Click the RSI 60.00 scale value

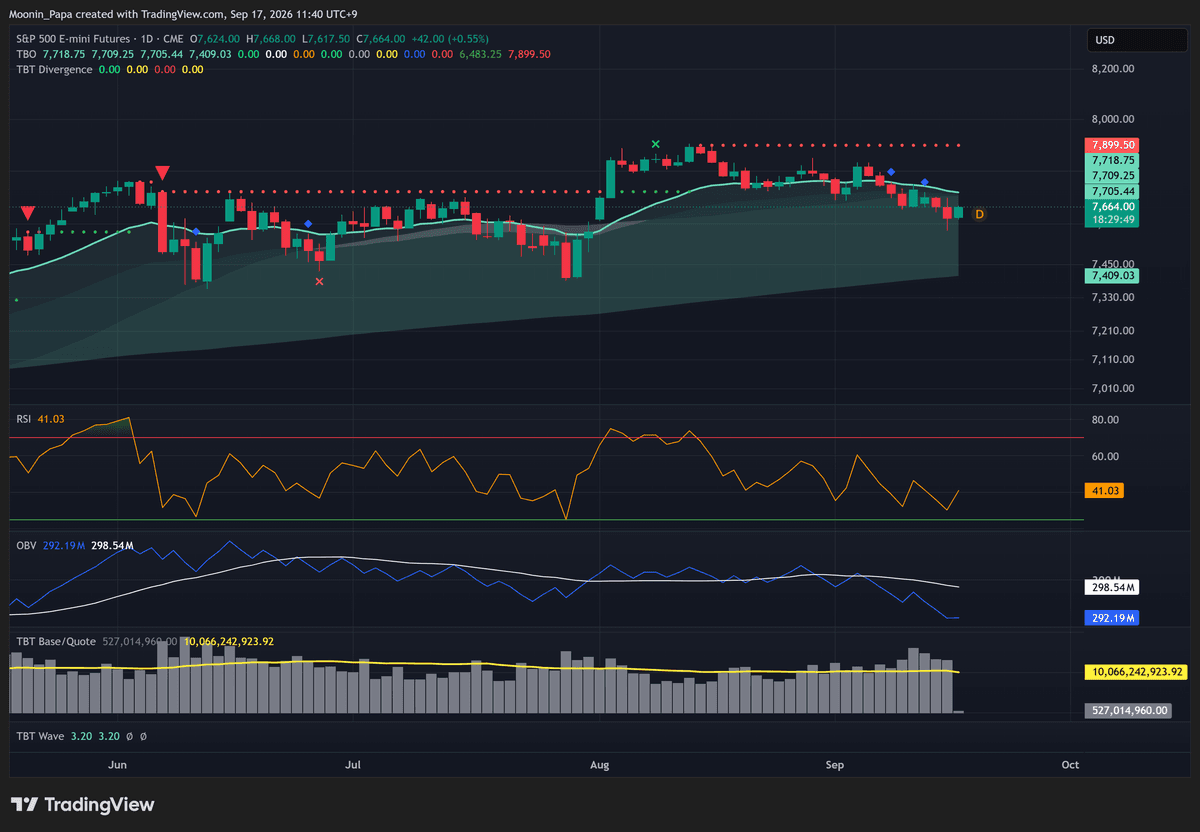click(x=1105, y=456)
